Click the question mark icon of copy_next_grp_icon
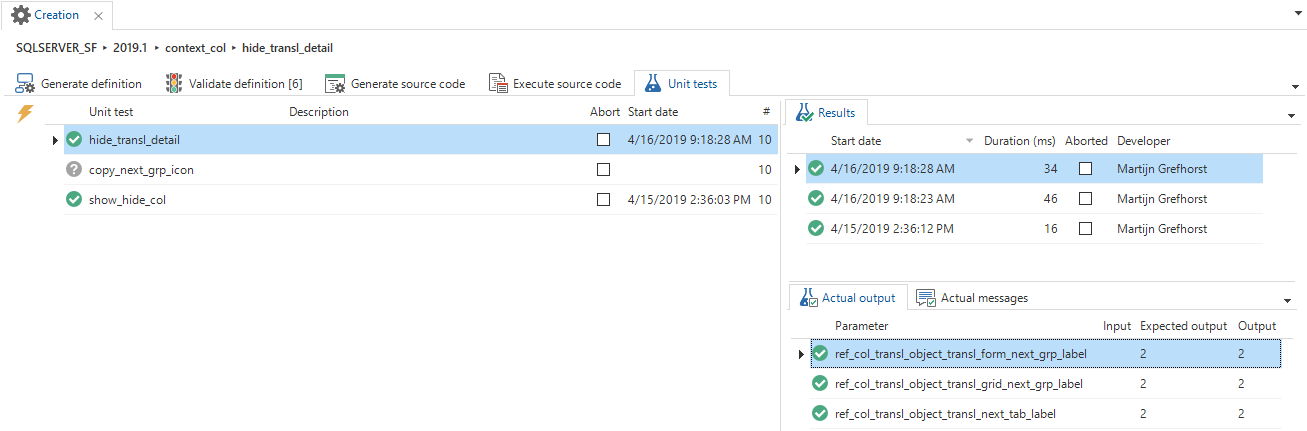This screenshot has height=431, width=1307. coord(73,170)
